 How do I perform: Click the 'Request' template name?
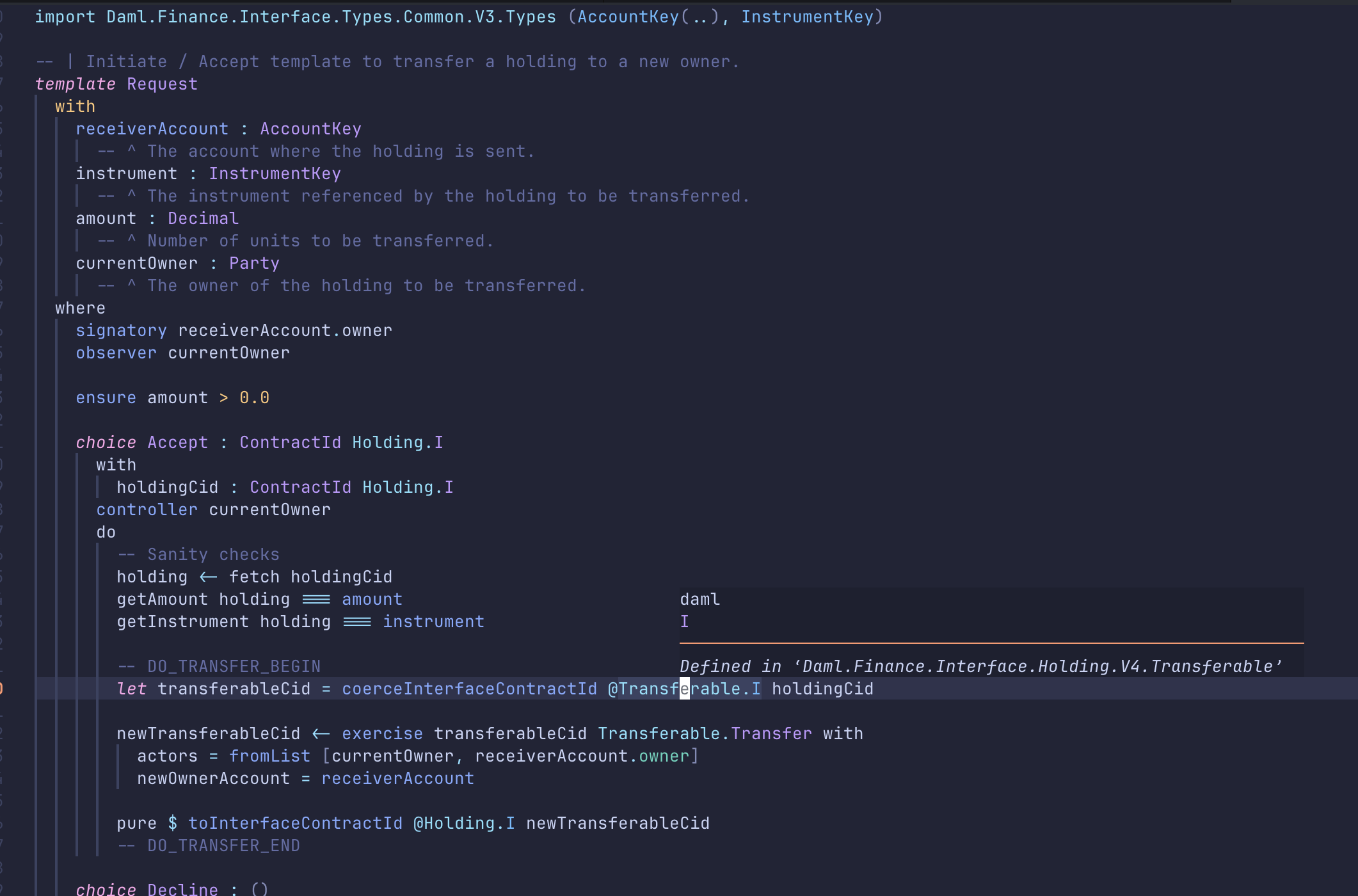click(x=162, y=84)
